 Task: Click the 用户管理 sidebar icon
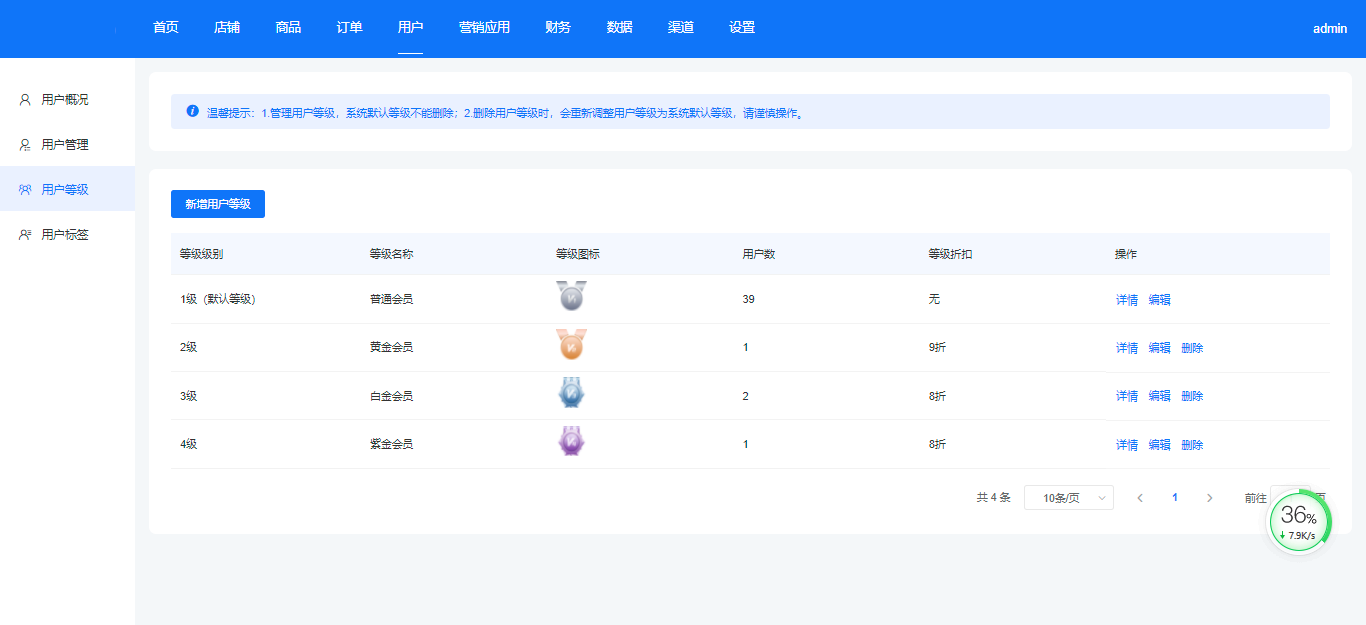click(x=26, y=145)
